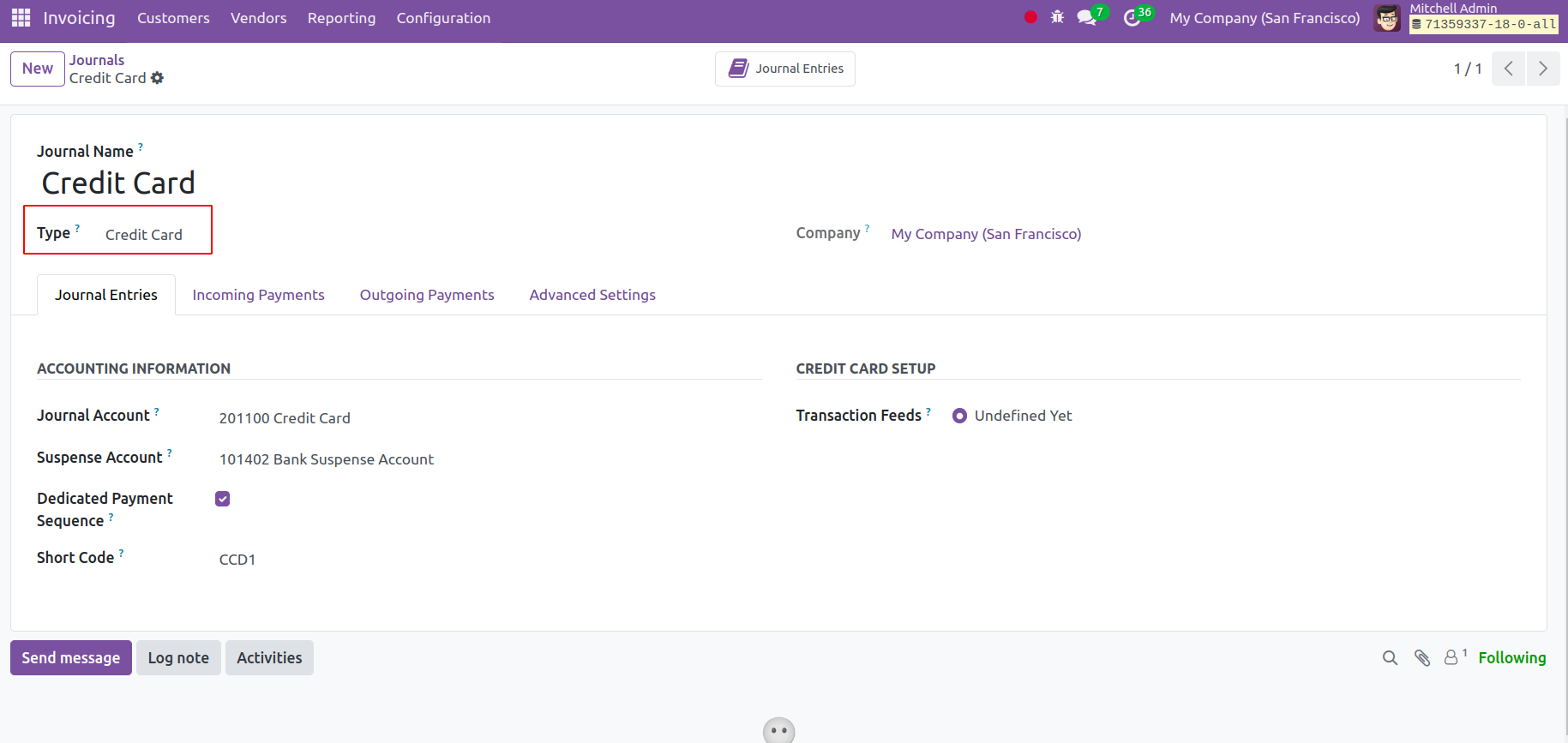Click the Send message button
This screenshot has height=743, width=1568.
pyautogui.click(x=71, y=657)
